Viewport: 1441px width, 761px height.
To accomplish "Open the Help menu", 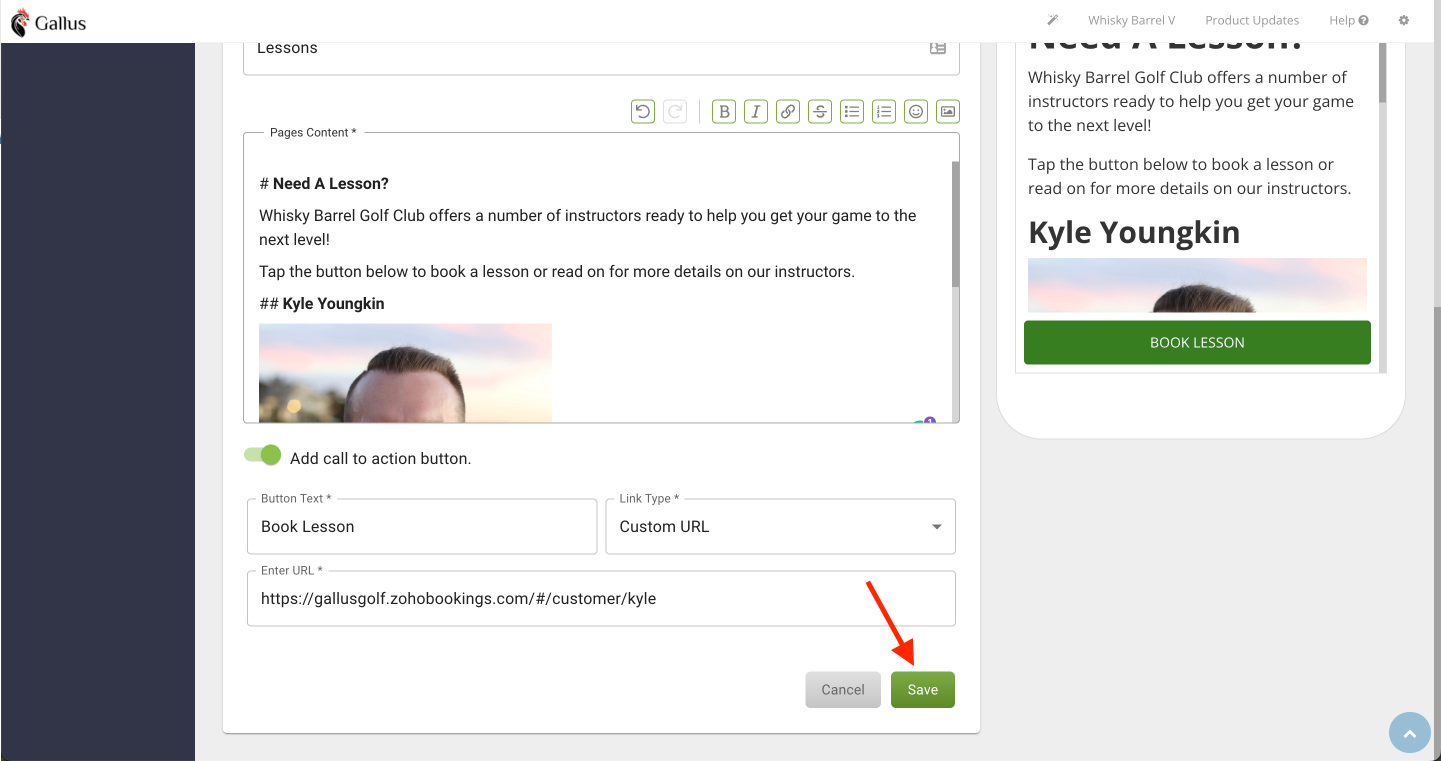I will 1349,20.
